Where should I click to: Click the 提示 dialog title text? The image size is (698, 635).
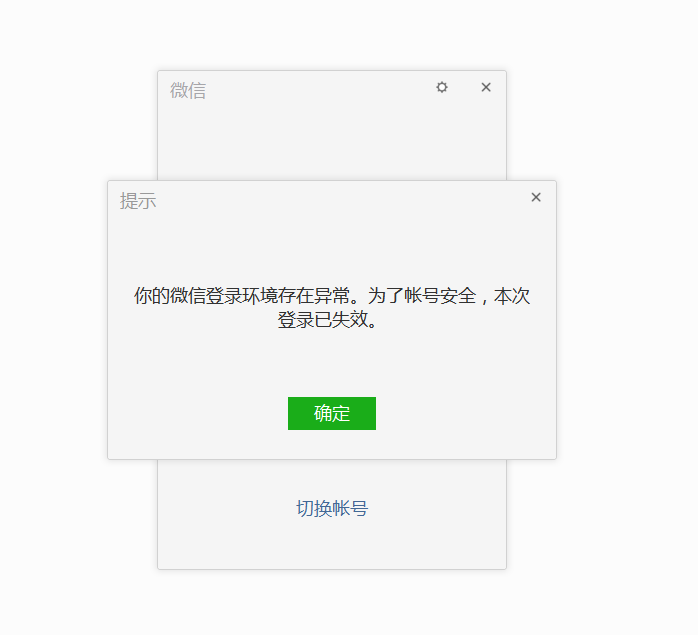click(138, 201)
